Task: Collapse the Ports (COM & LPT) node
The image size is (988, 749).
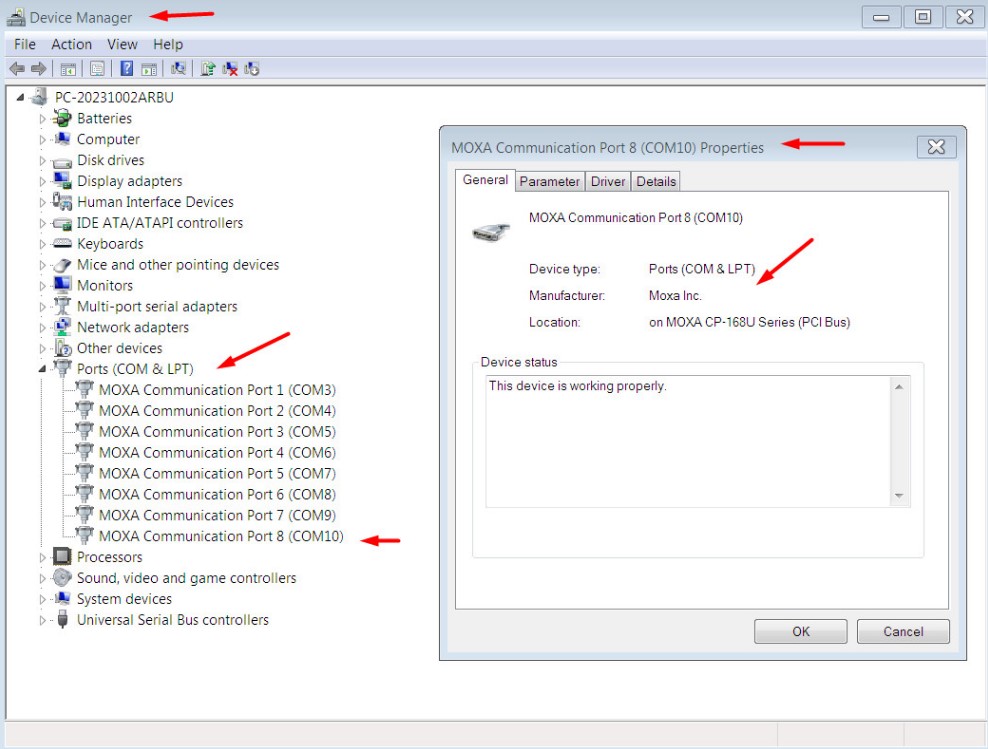Action: tap(42, 369)
